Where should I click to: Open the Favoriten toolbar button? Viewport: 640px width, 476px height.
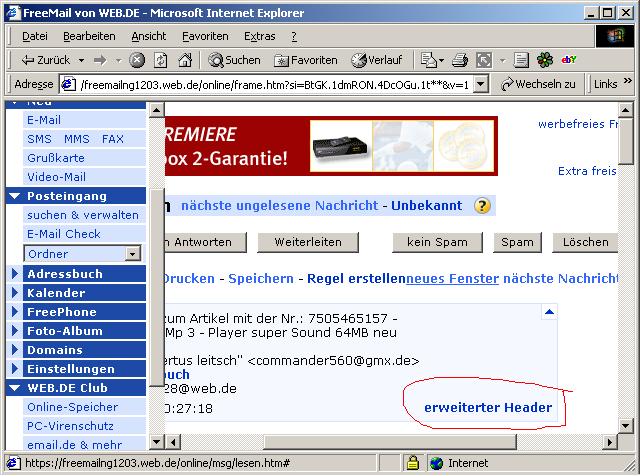click(306, 60)
